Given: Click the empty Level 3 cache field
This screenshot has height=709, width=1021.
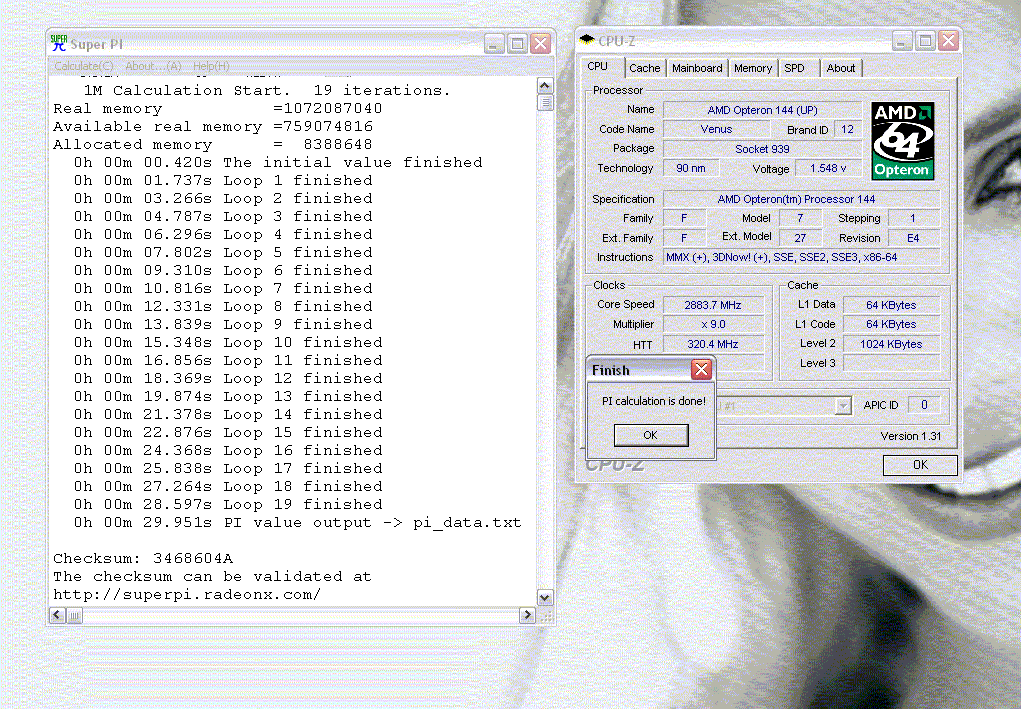Looking at the screenshot, I should pyautogui.click(x=891, y=363).
